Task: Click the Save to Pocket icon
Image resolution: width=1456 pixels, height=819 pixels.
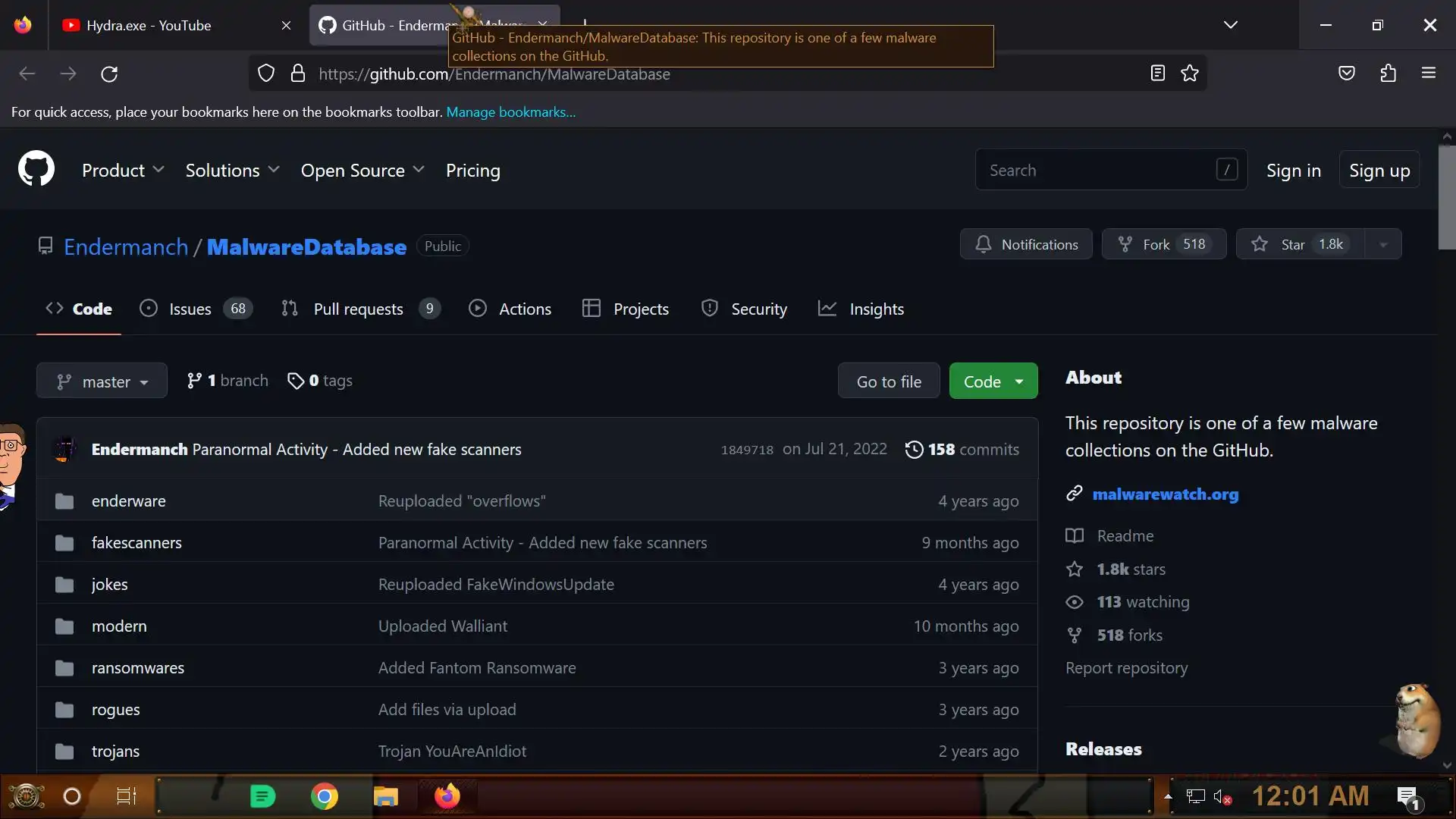Action: [x=1347, y=74]
